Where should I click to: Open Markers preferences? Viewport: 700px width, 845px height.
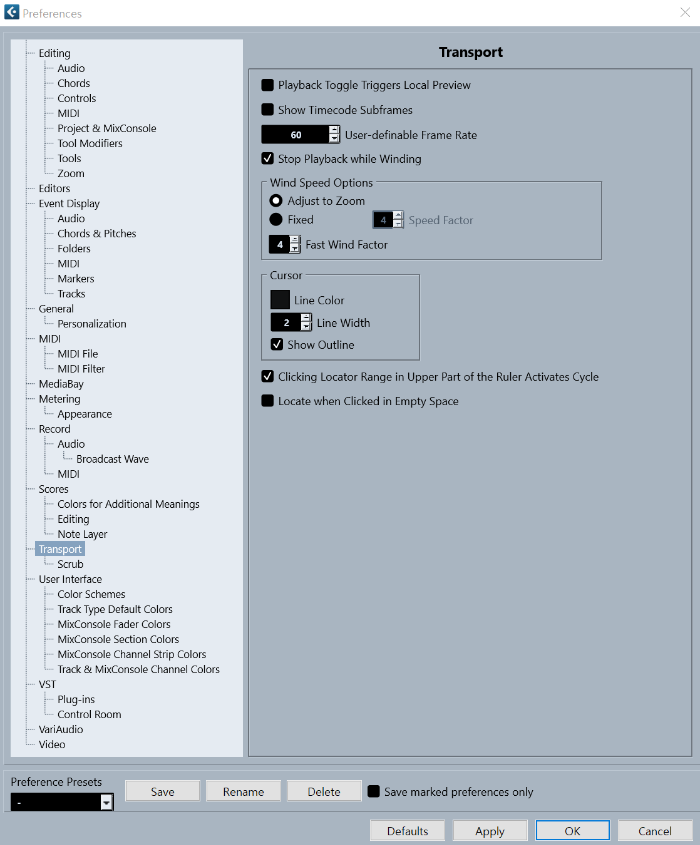(76, 279)
